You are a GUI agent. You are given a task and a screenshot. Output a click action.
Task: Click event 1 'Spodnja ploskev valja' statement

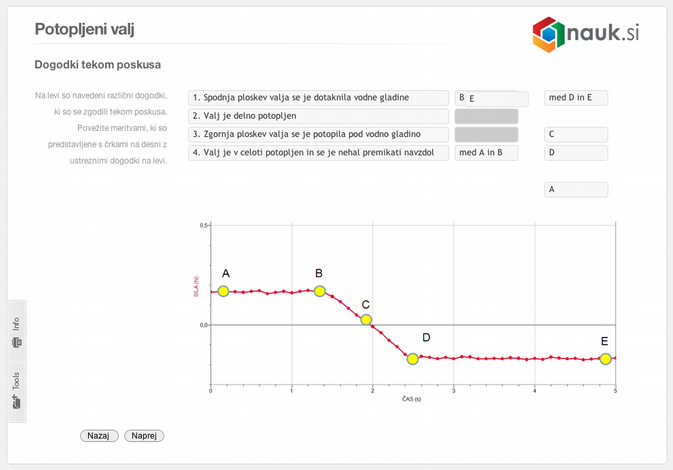(x=318, y=98)
